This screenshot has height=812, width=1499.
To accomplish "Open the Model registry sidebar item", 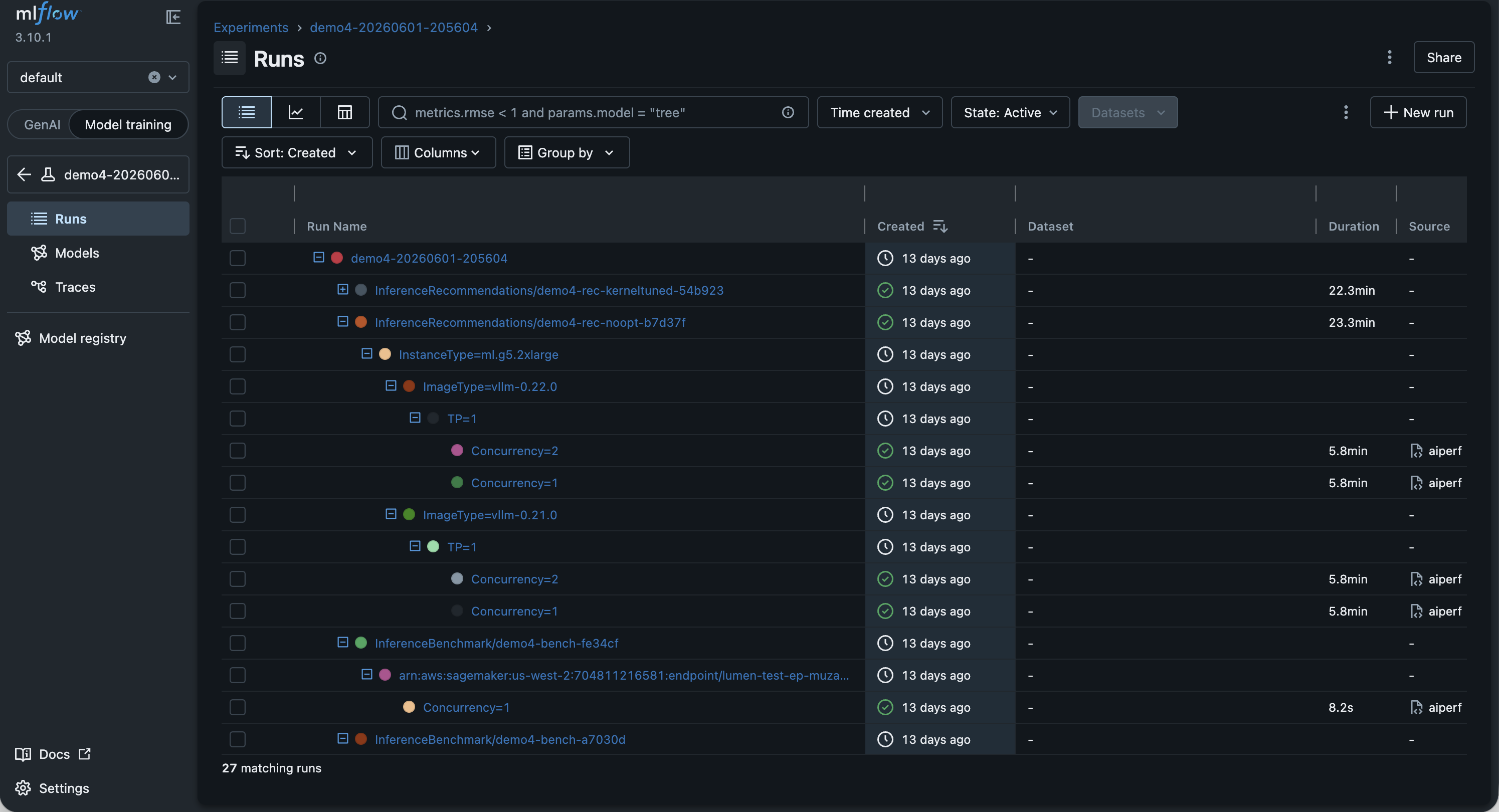I will coord(71,338).
